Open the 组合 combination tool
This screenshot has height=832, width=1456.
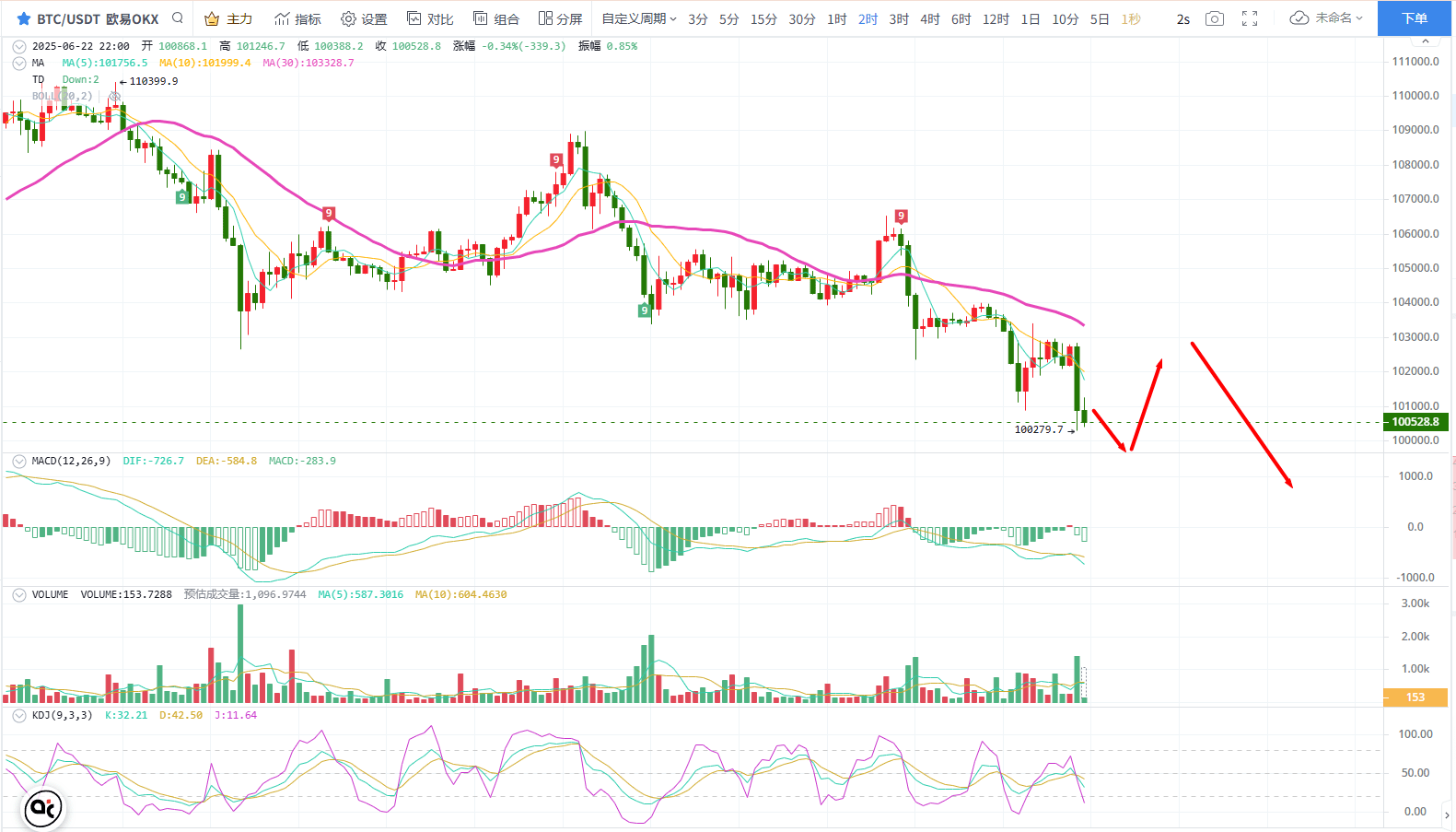click(x=496, y=18)
